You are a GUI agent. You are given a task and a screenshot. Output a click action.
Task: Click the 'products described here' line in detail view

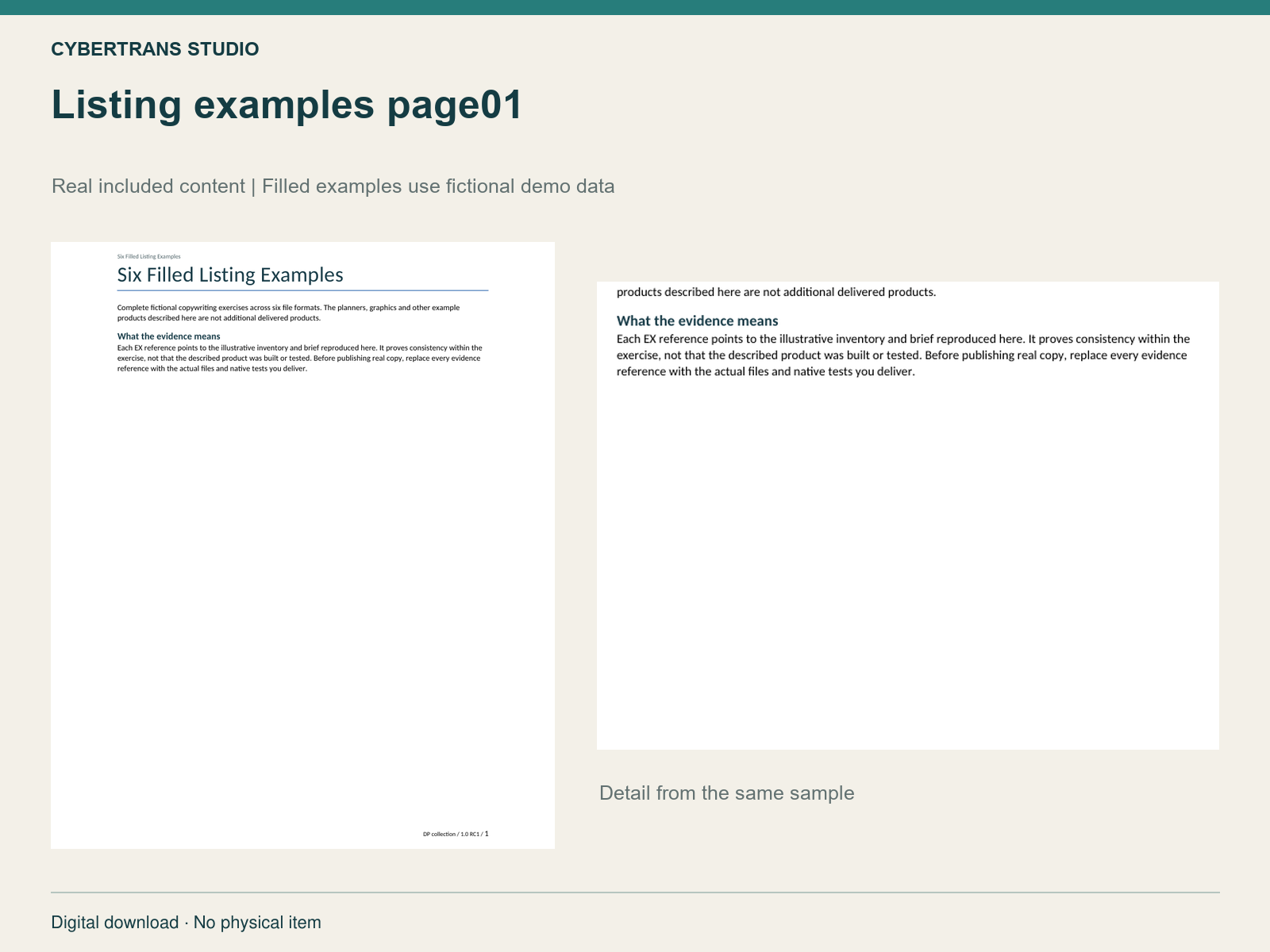pyautogui.click(x=776, y=292)
